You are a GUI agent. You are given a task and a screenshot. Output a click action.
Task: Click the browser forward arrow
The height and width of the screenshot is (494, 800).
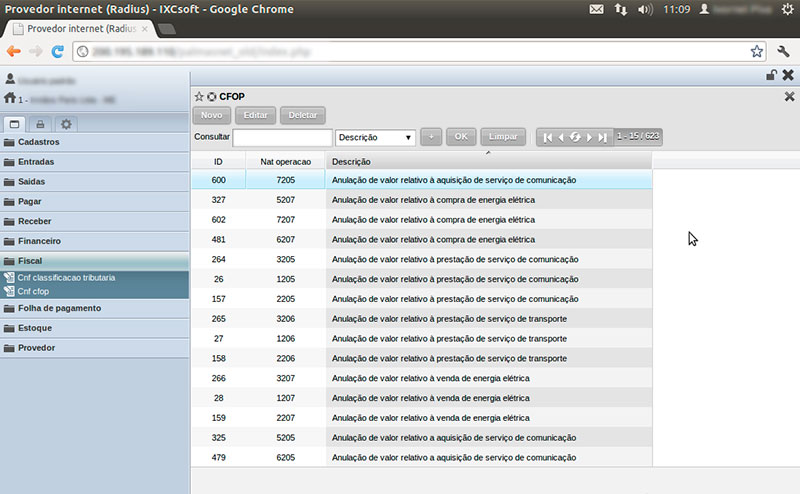36,51
